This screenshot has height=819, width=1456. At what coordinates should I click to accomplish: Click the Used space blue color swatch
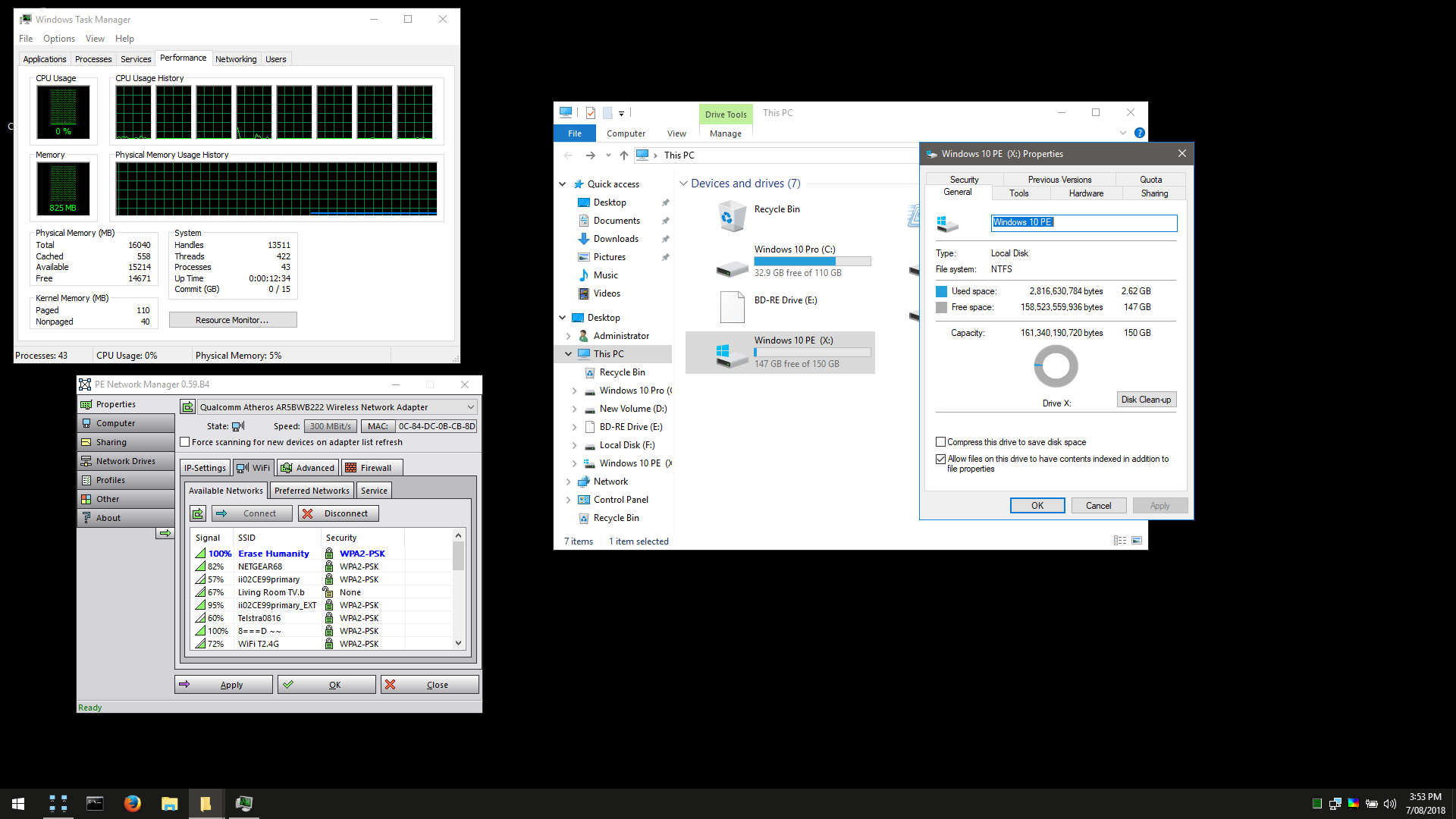click(x=941, y=291)
